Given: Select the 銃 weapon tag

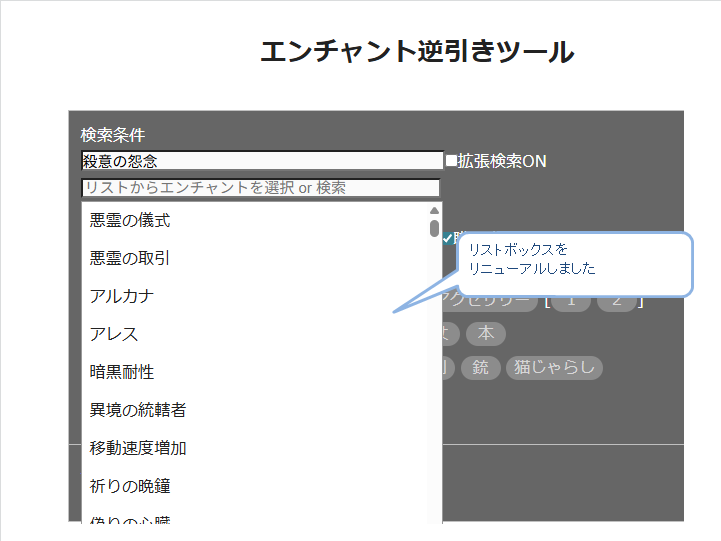Looking at the screenshot, I should [481, 368].
